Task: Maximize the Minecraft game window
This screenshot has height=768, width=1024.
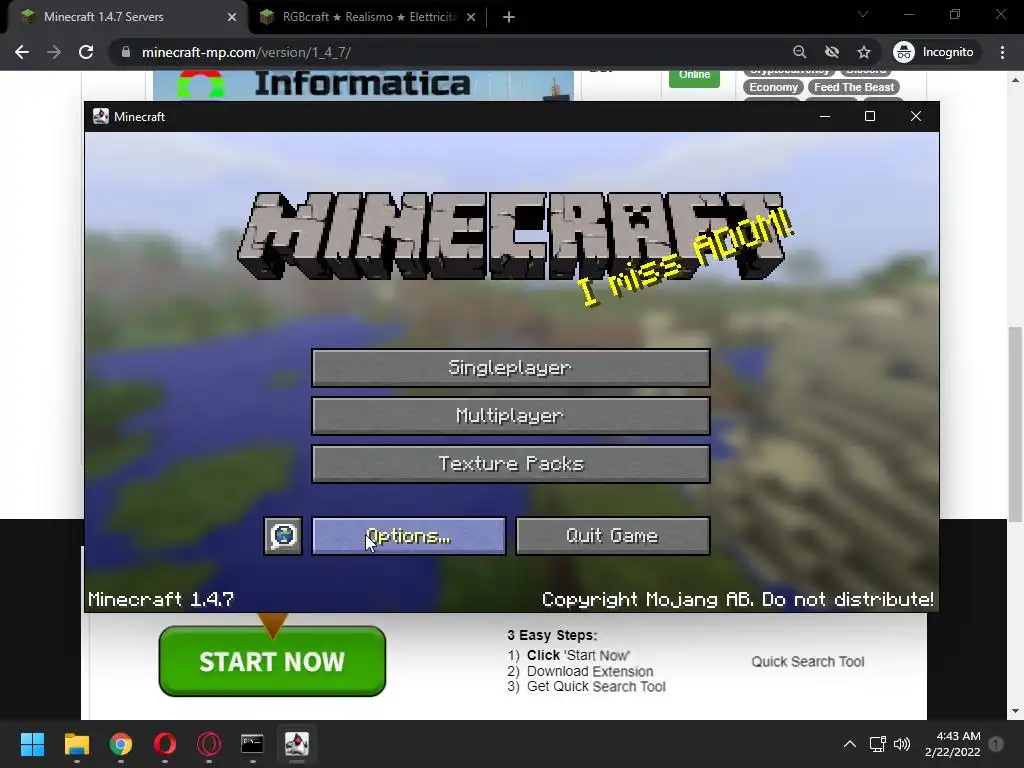Action: [870, 116]
